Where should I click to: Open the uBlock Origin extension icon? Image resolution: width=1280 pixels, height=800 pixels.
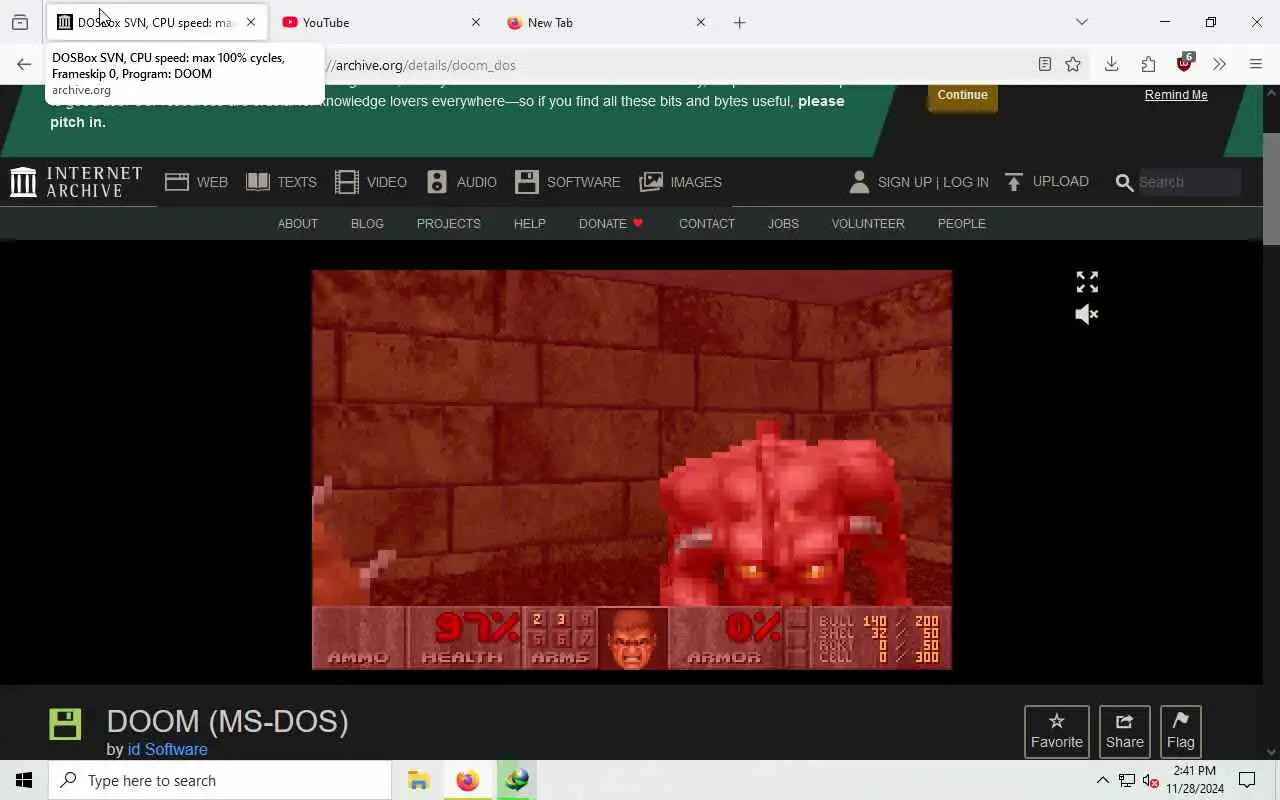pyautogui.click(x=1185, y=63)
